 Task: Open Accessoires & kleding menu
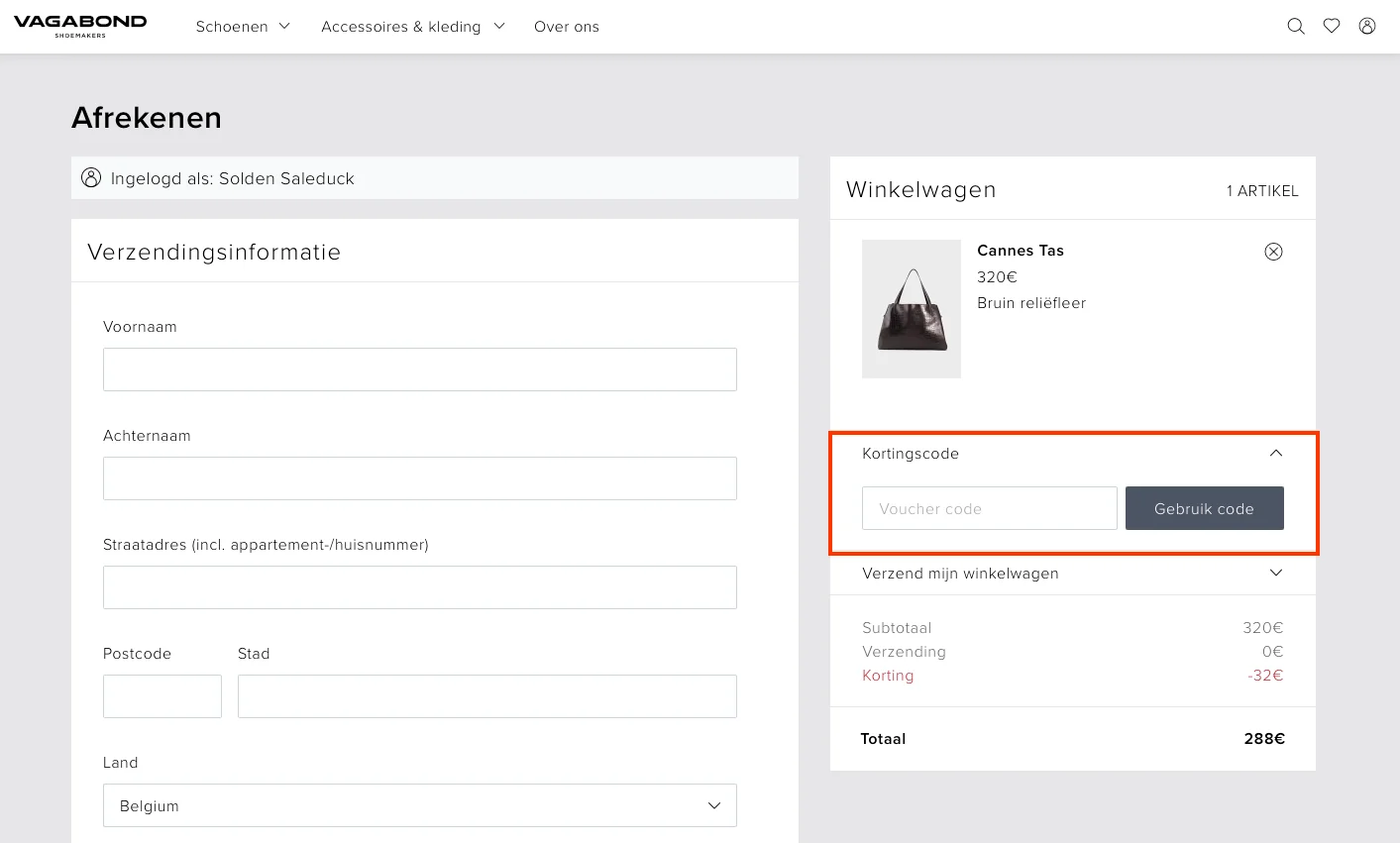coord(412,27)
